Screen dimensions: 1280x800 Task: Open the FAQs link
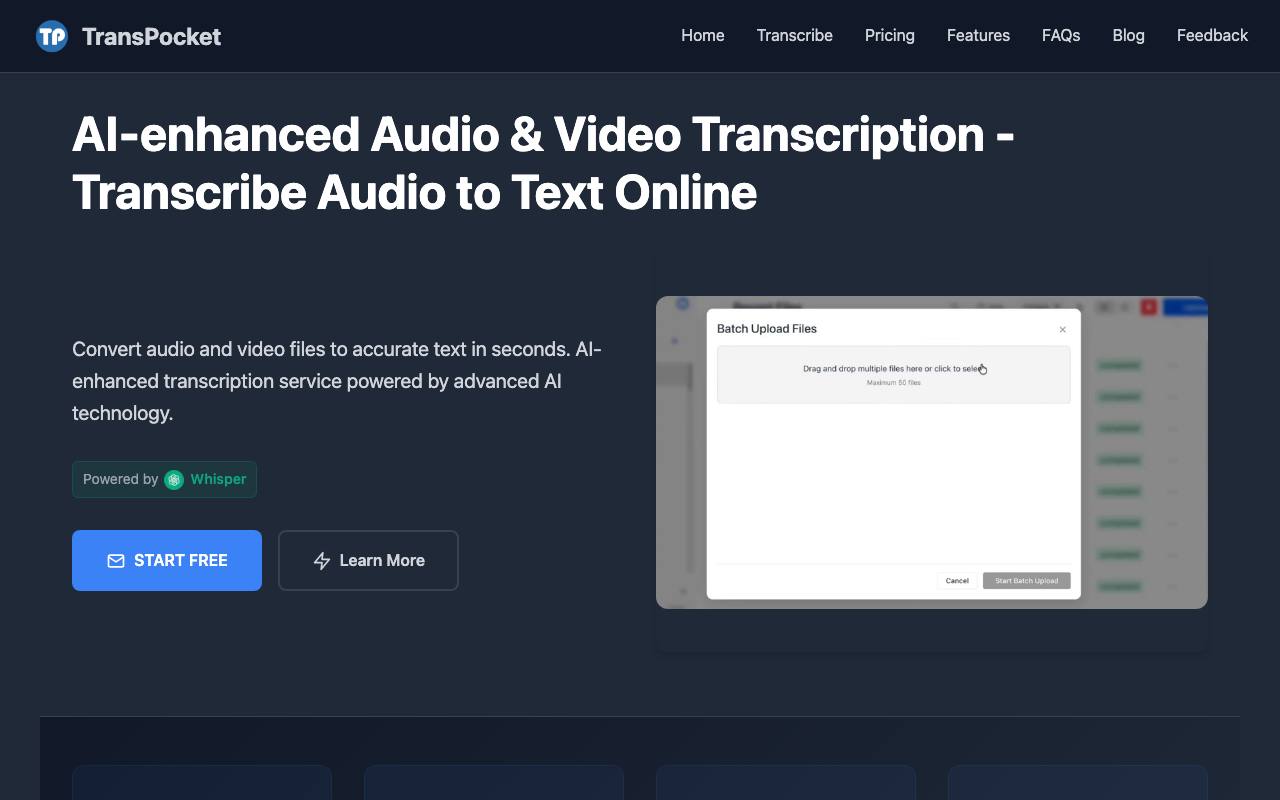[1061, 35]
